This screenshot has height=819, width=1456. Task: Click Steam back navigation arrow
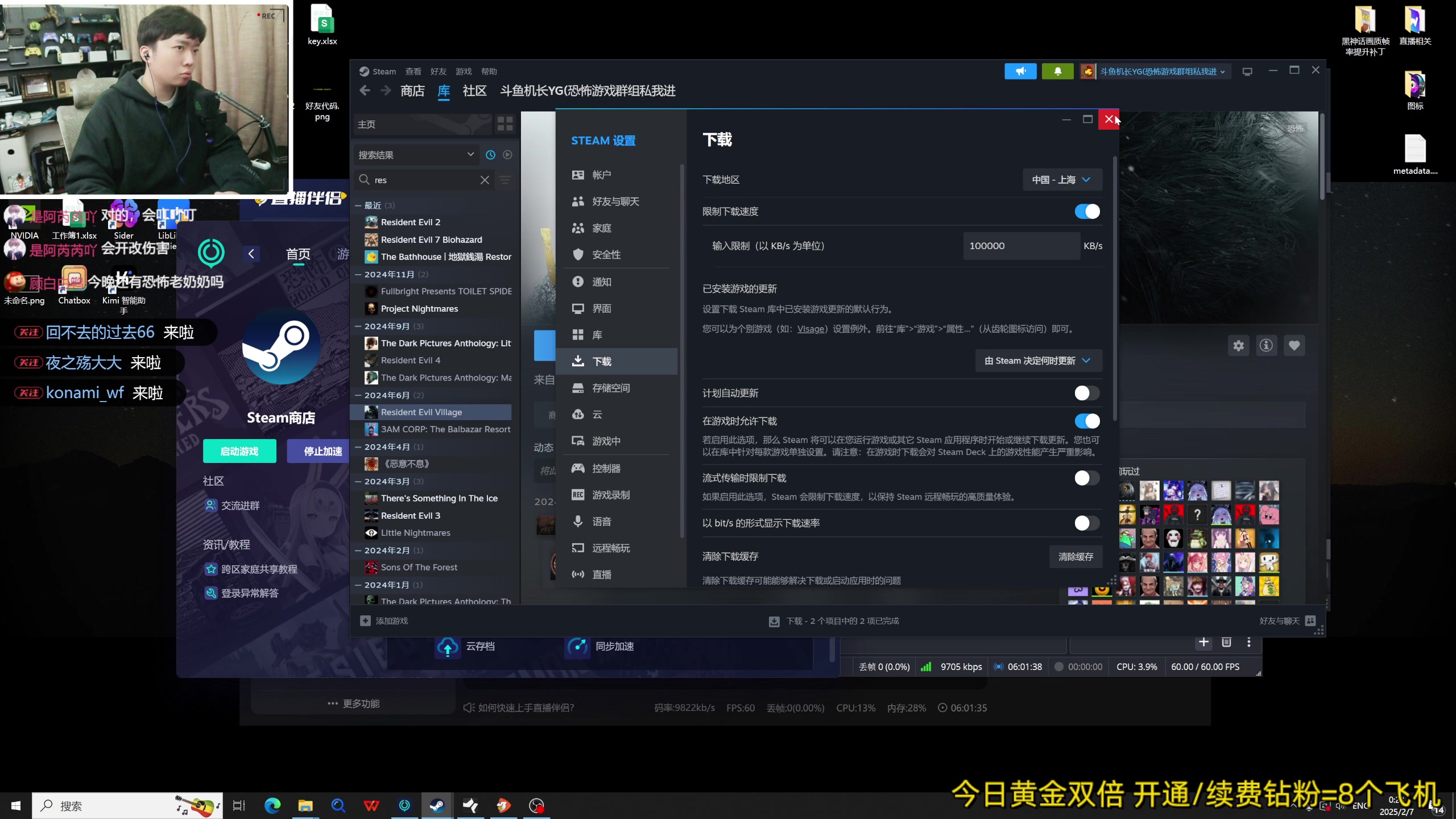coord(365,90)
